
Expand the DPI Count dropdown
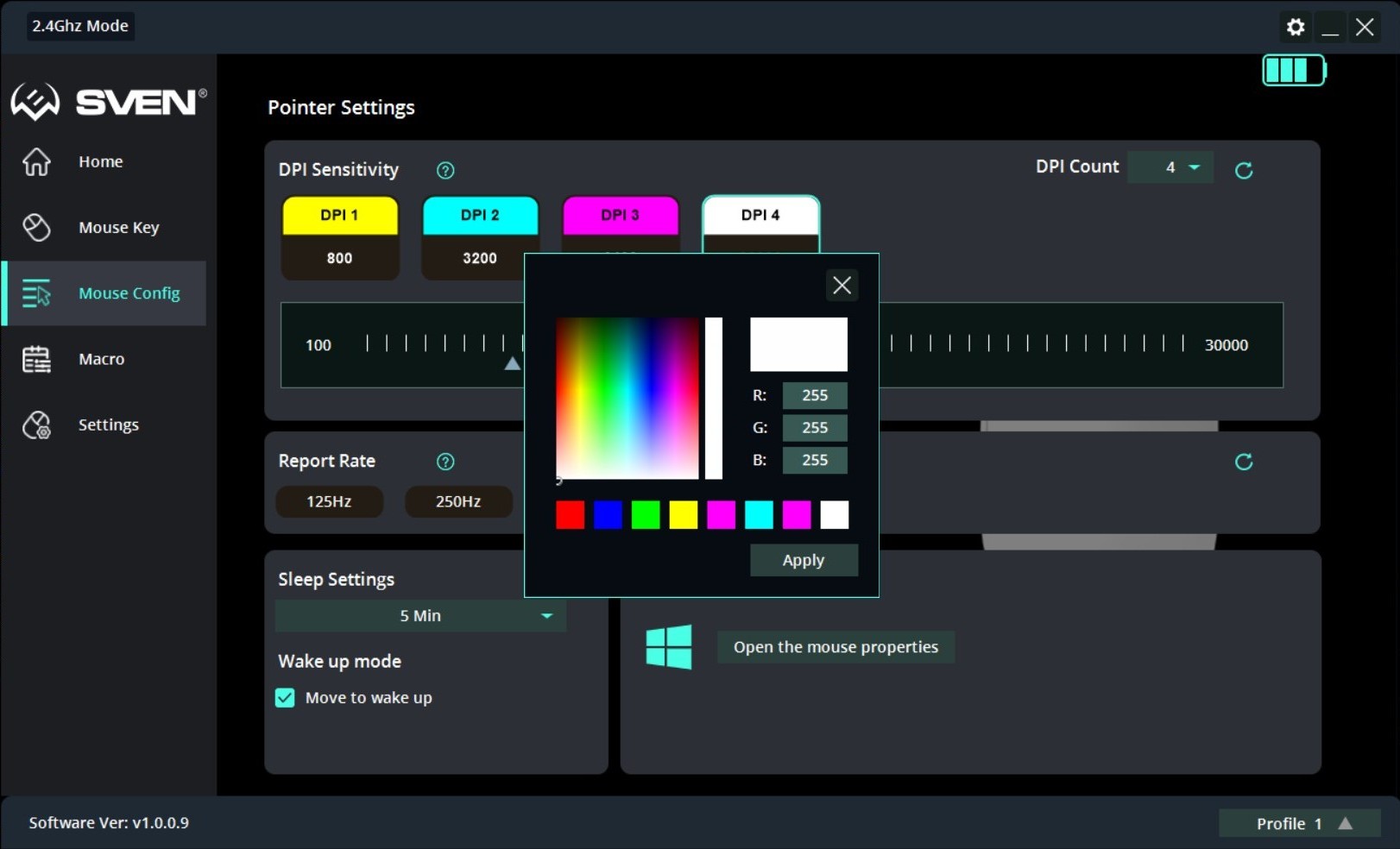click(x=1170, y=167)
